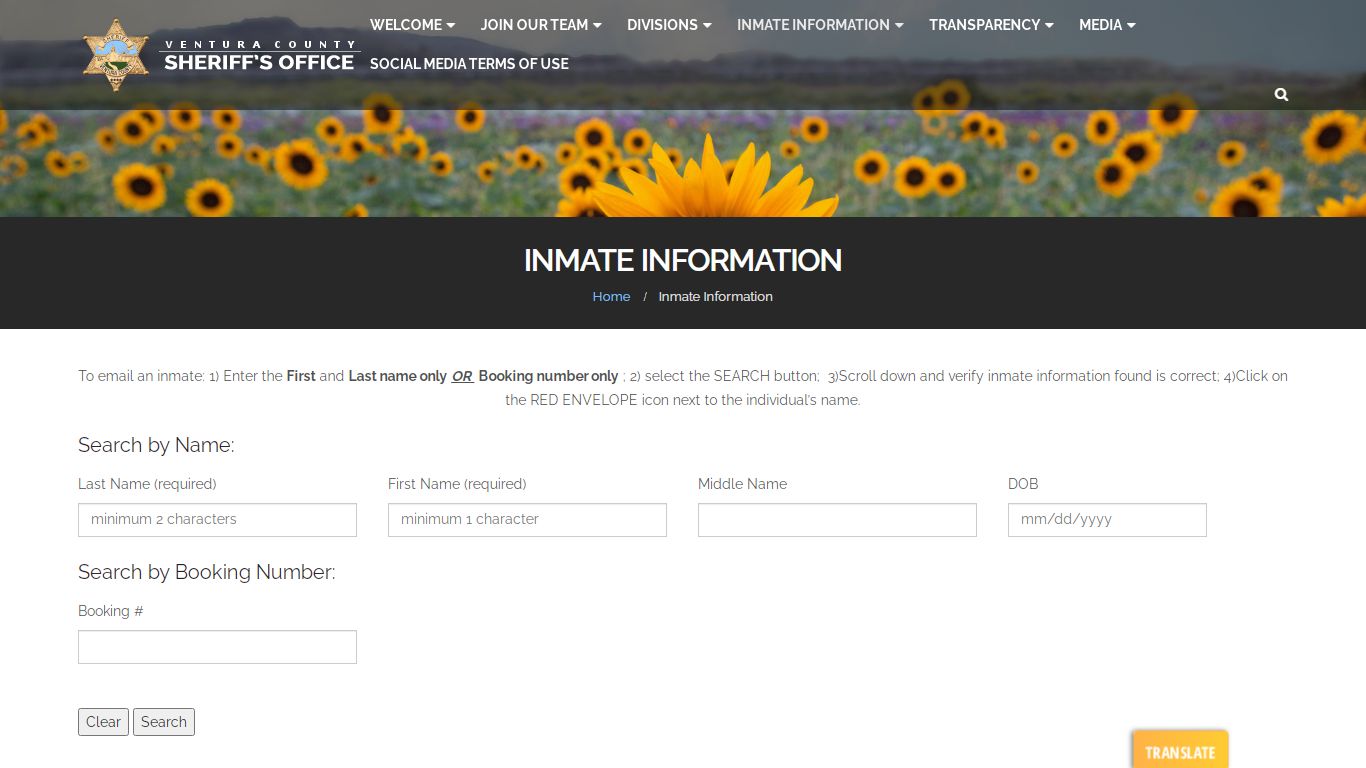Click the Last Name (required) label
Viewport: 1366px width, 768px height.
click(x=147, y=484)
